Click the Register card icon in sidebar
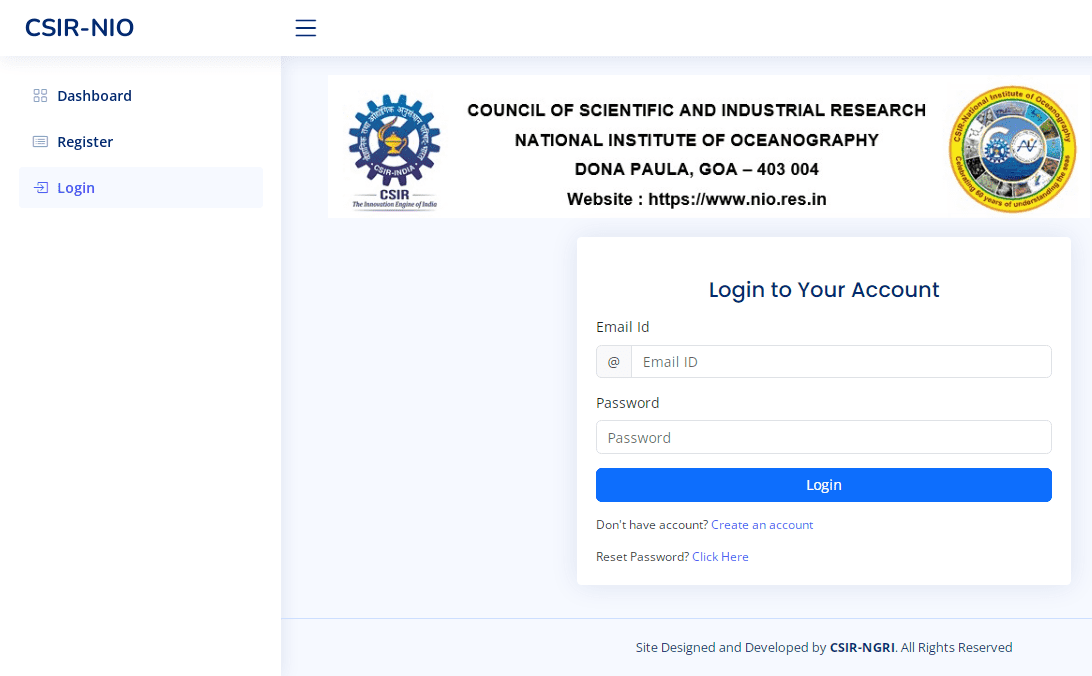 pyautogui.click(x=40, y=142)
